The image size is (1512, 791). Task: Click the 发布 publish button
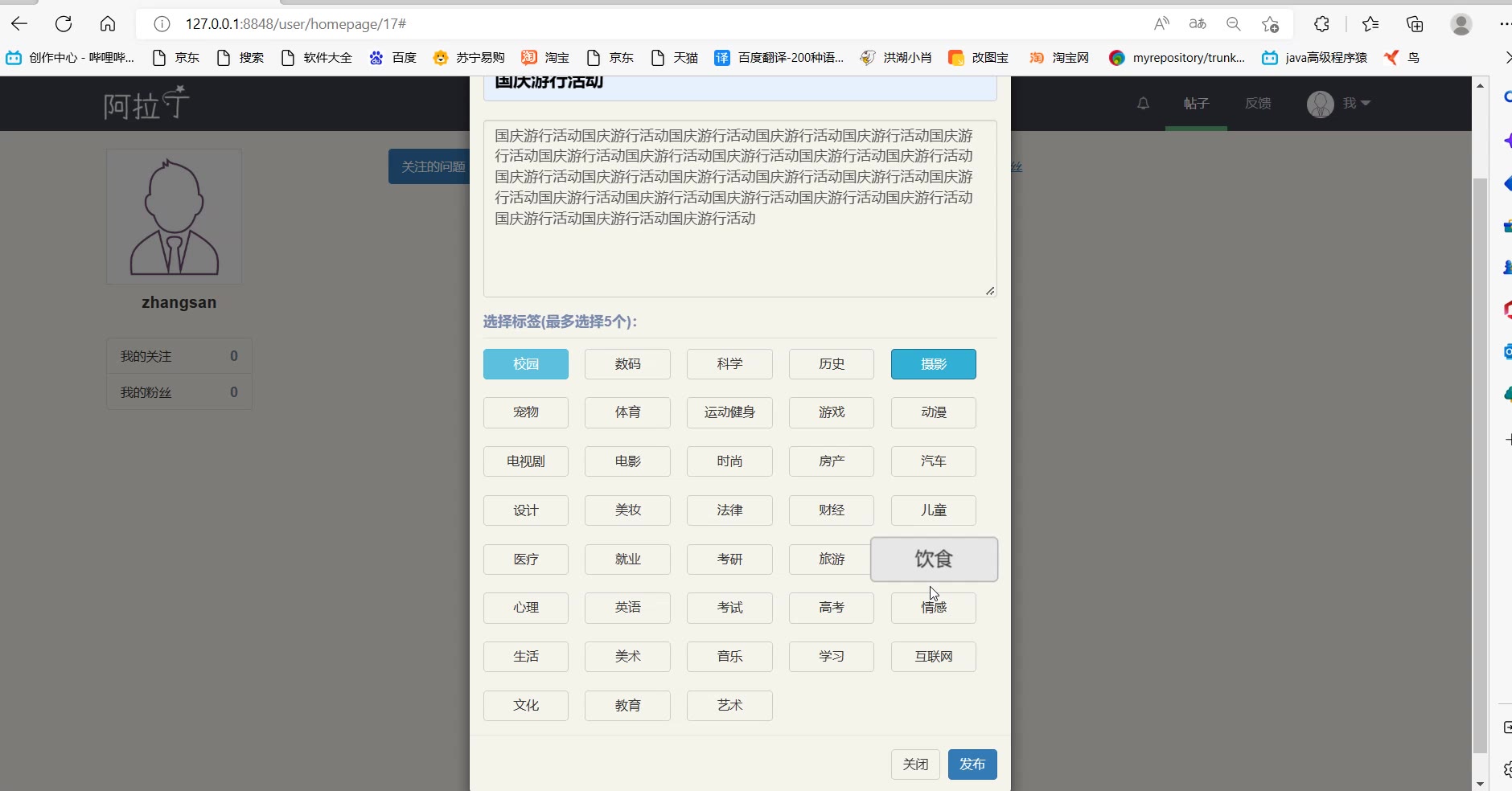[x=972, y=764]
